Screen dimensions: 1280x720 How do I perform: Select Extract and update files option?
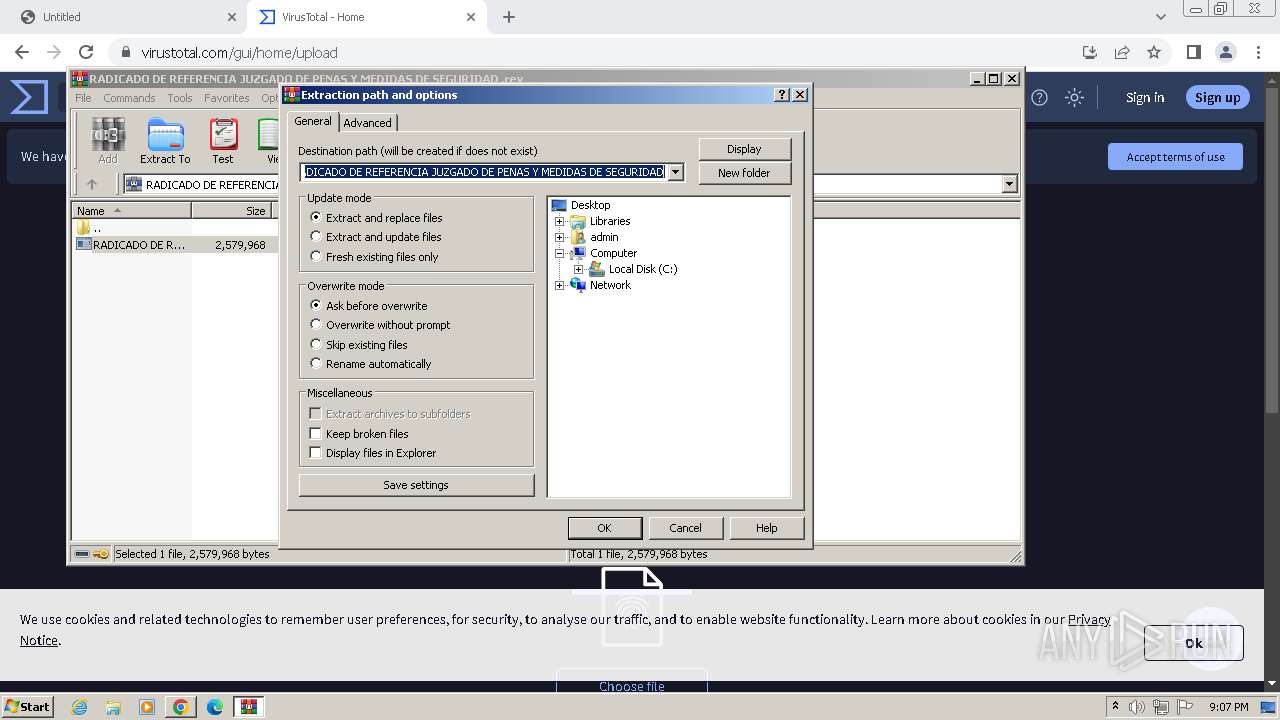[x=376, y=237]
